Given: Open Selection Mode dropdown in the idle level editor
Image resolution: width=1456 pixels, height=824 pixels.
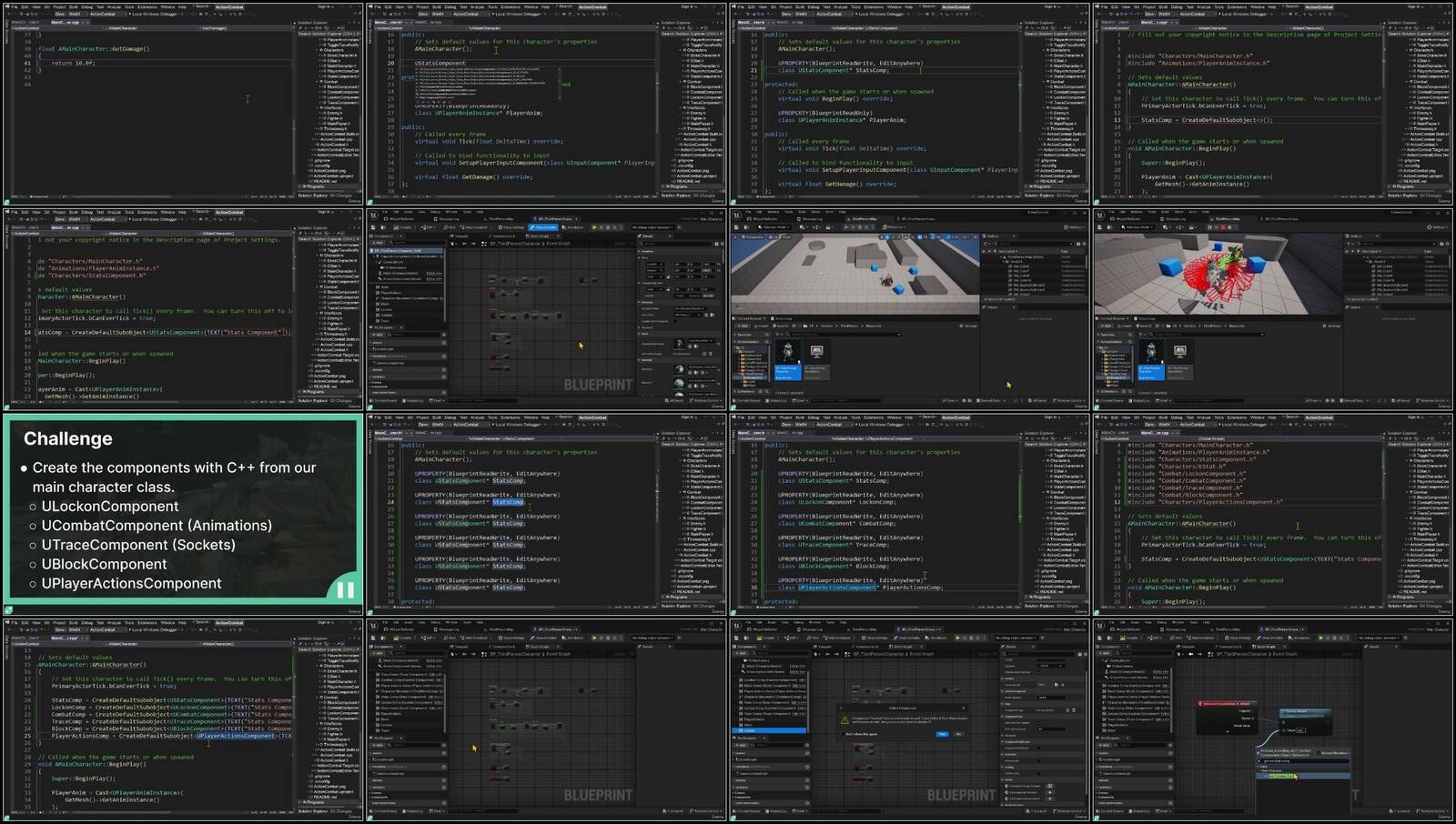Looking at the screenshot, I should (x=775, y=227).
